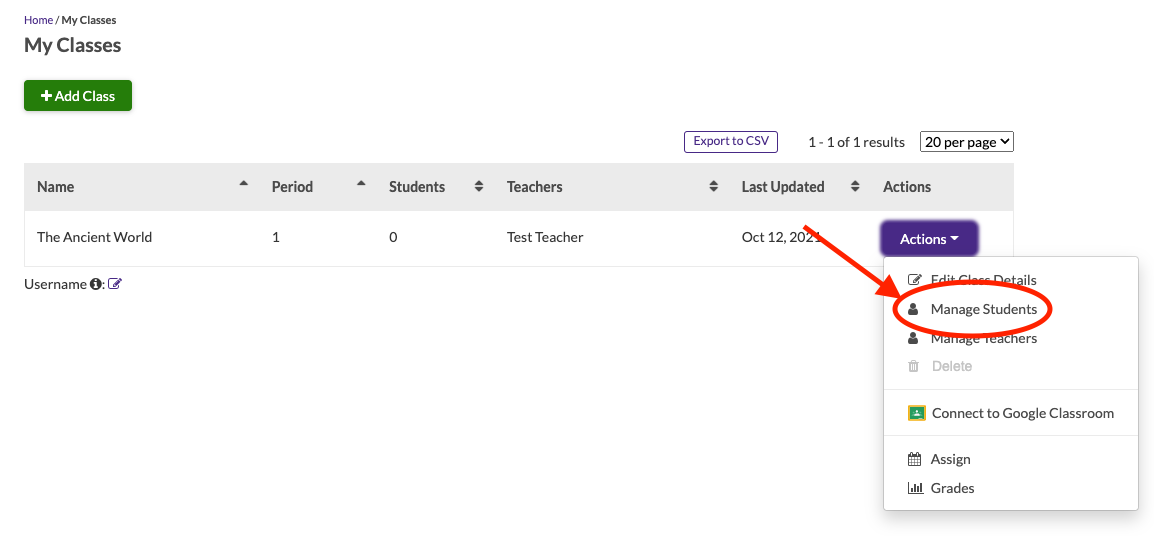Select Manage Students from the menu

pyautogui.click(x=983, y=310)
